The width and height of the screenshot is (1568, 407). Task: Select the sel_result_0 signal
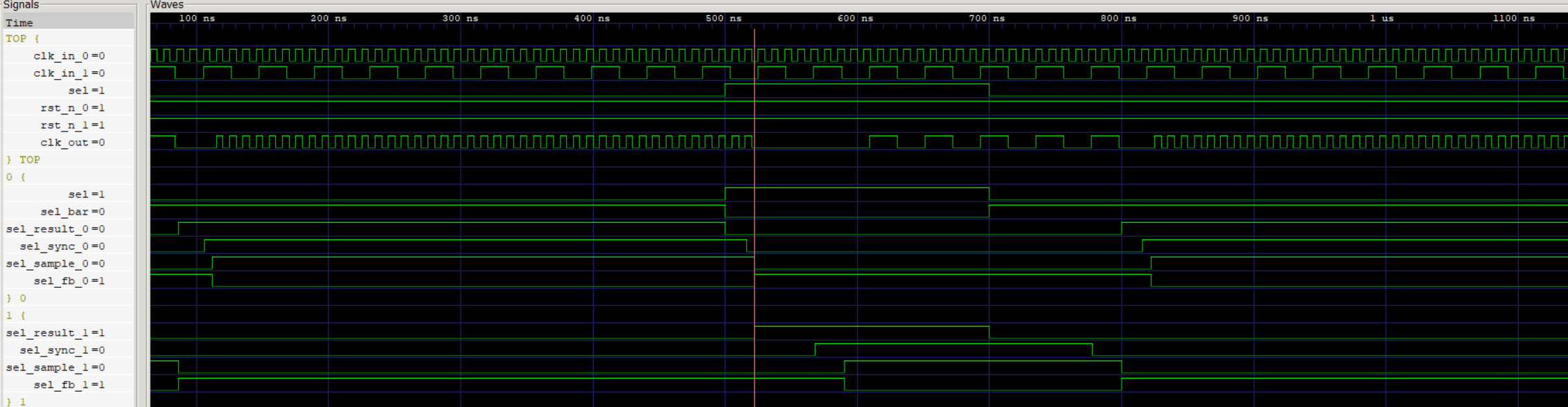point(55,229)
